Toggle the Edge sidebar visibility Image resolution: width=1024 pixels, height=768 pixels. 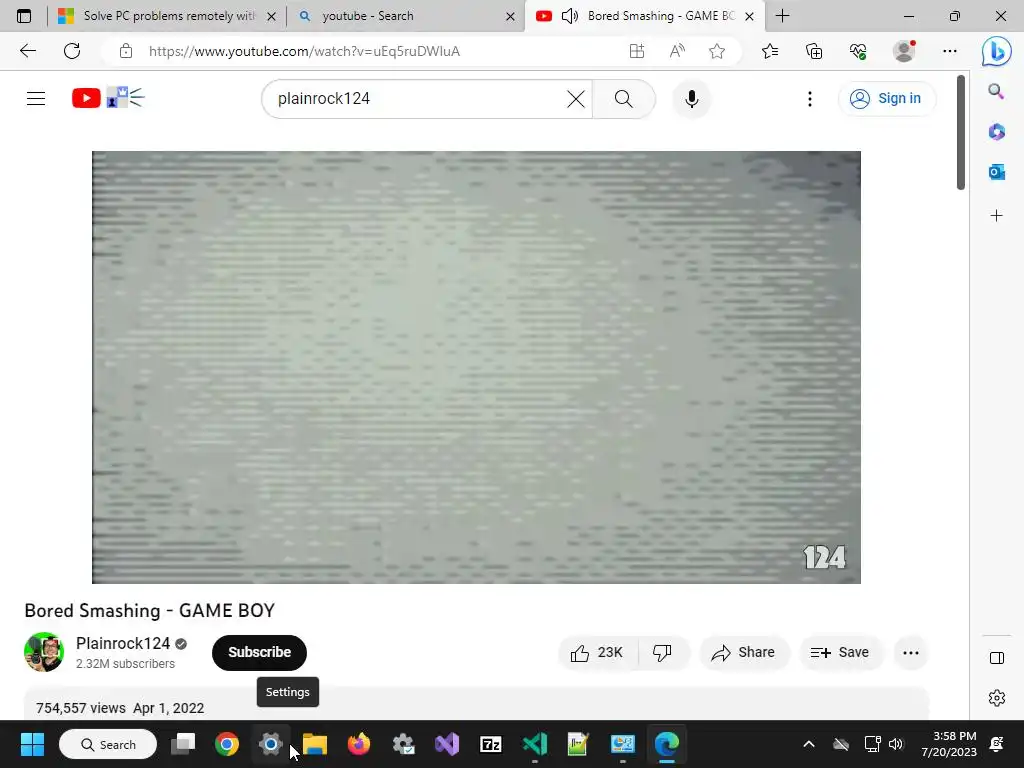[x=997, y=658]
